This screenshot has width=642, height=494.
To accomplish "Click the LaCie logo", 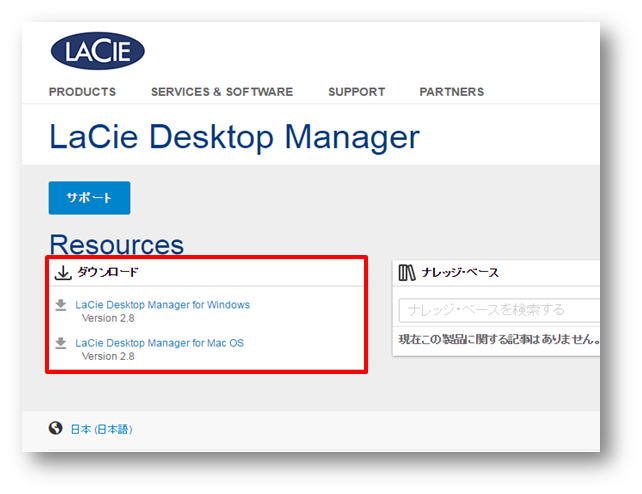I will (x=97, y=51).
